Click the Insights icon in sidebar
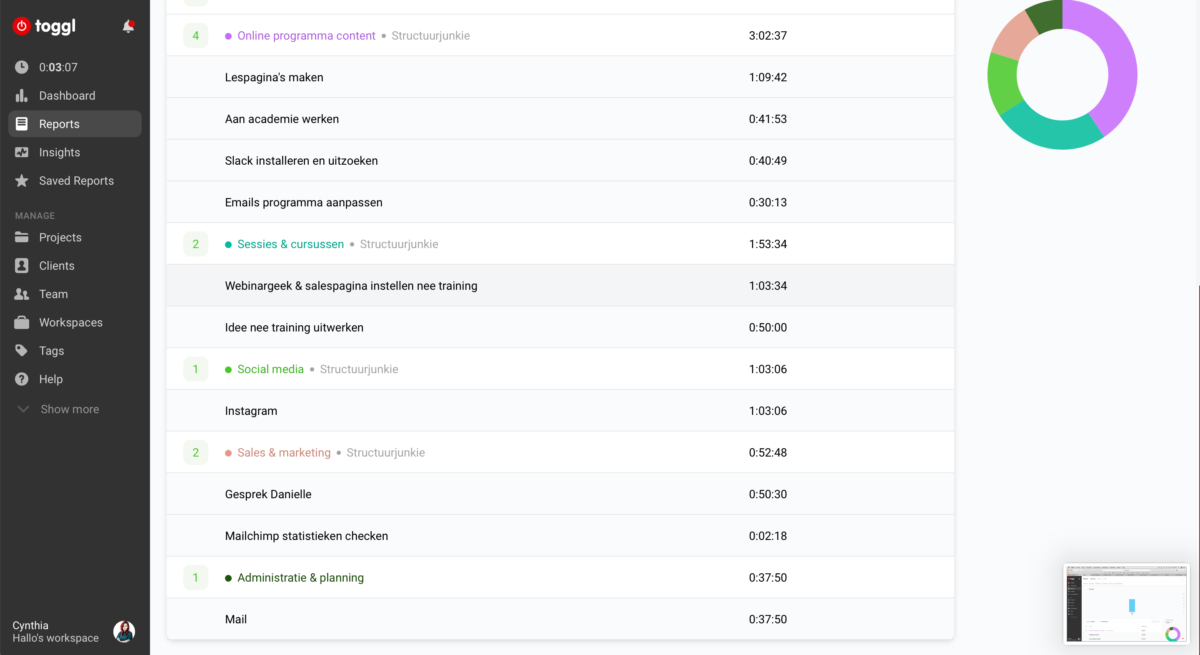 [x=22, y=153]
